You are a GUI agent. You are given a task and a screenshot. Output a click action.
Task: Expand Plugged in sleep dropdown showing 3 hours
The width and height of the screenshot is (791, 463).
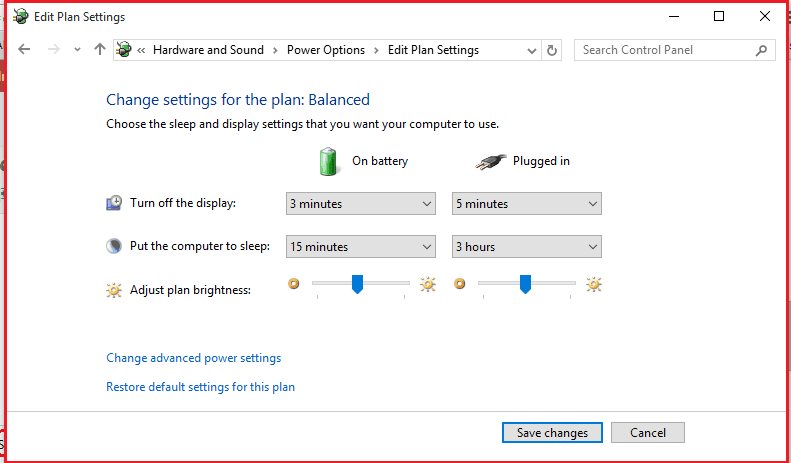[527, 247]
